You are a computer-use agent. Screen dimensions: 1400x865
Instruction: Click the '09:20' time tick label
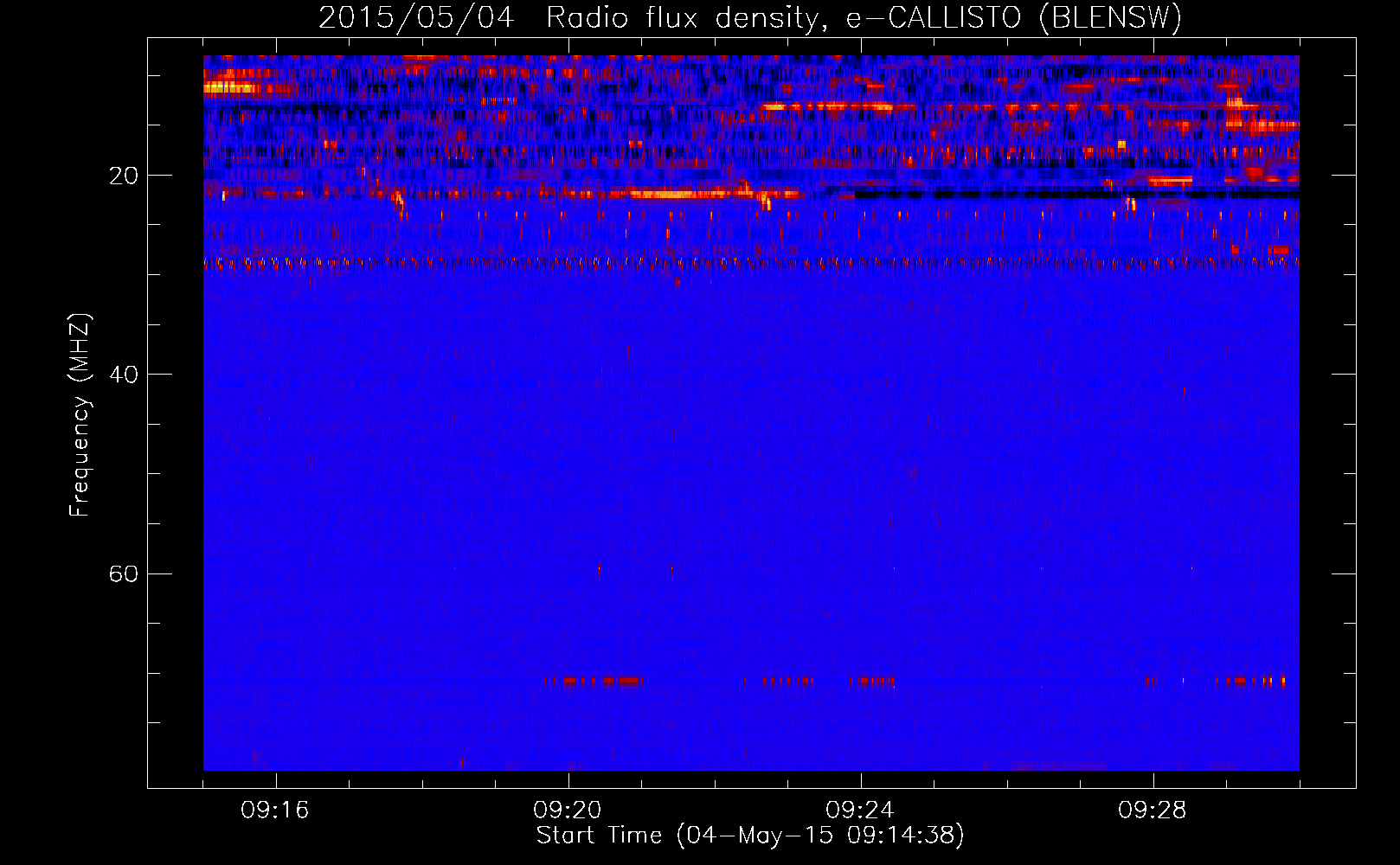click(568, 811)
